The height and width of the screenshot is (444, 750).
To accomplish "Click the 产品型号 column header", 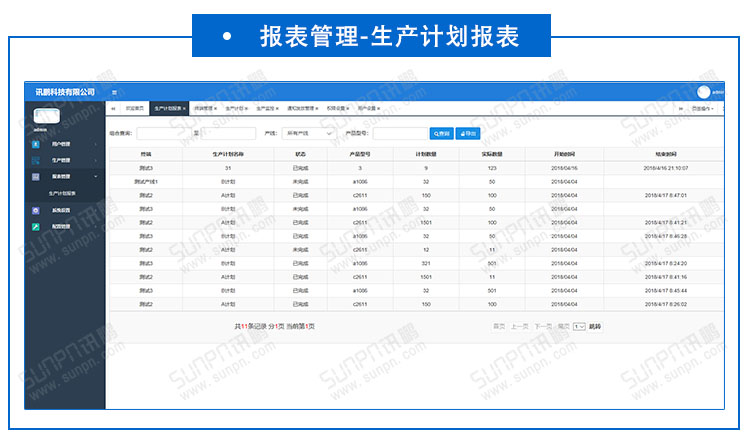I will [x=360, y=154].
